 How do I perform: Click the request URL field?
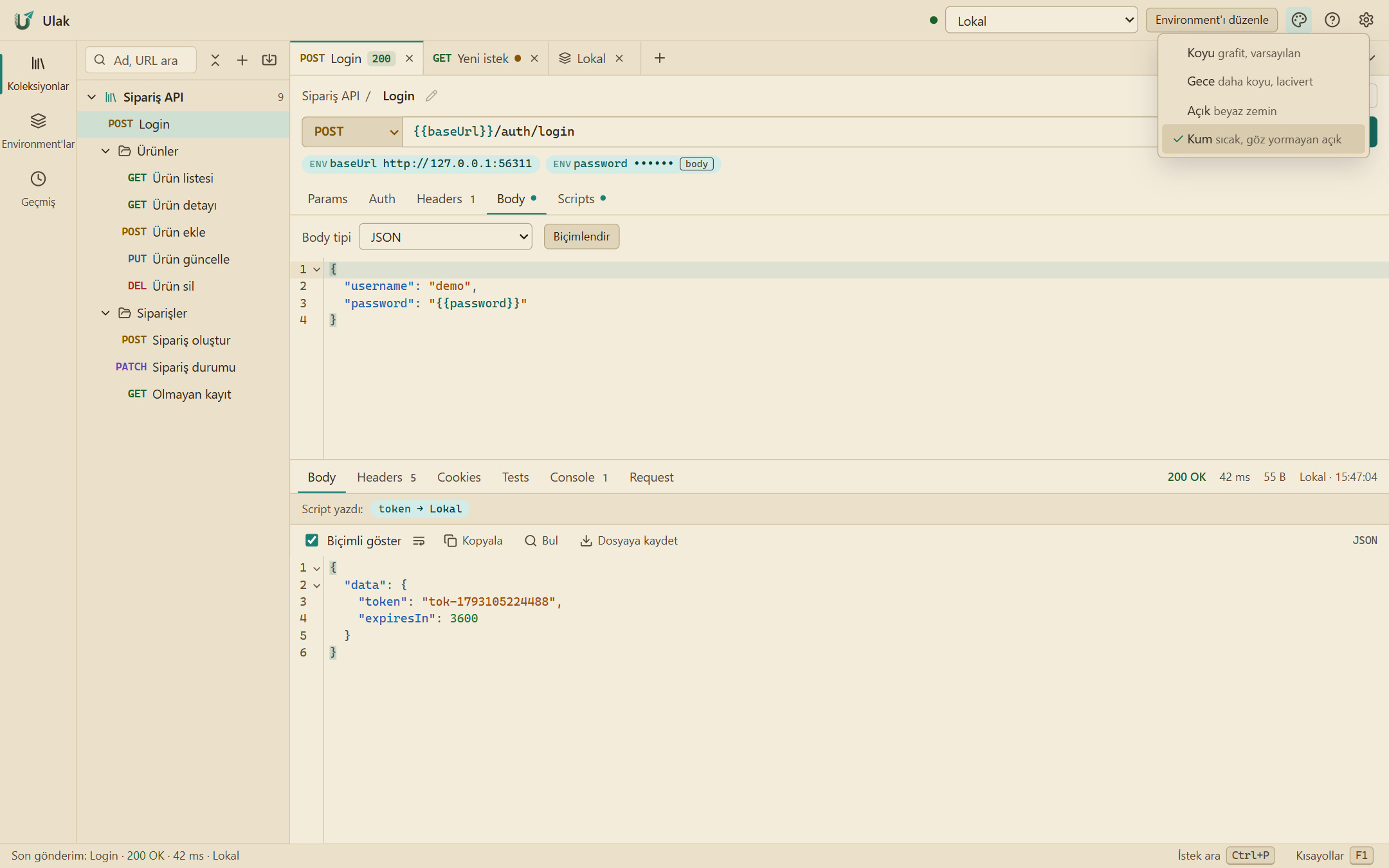coord(779,132)
